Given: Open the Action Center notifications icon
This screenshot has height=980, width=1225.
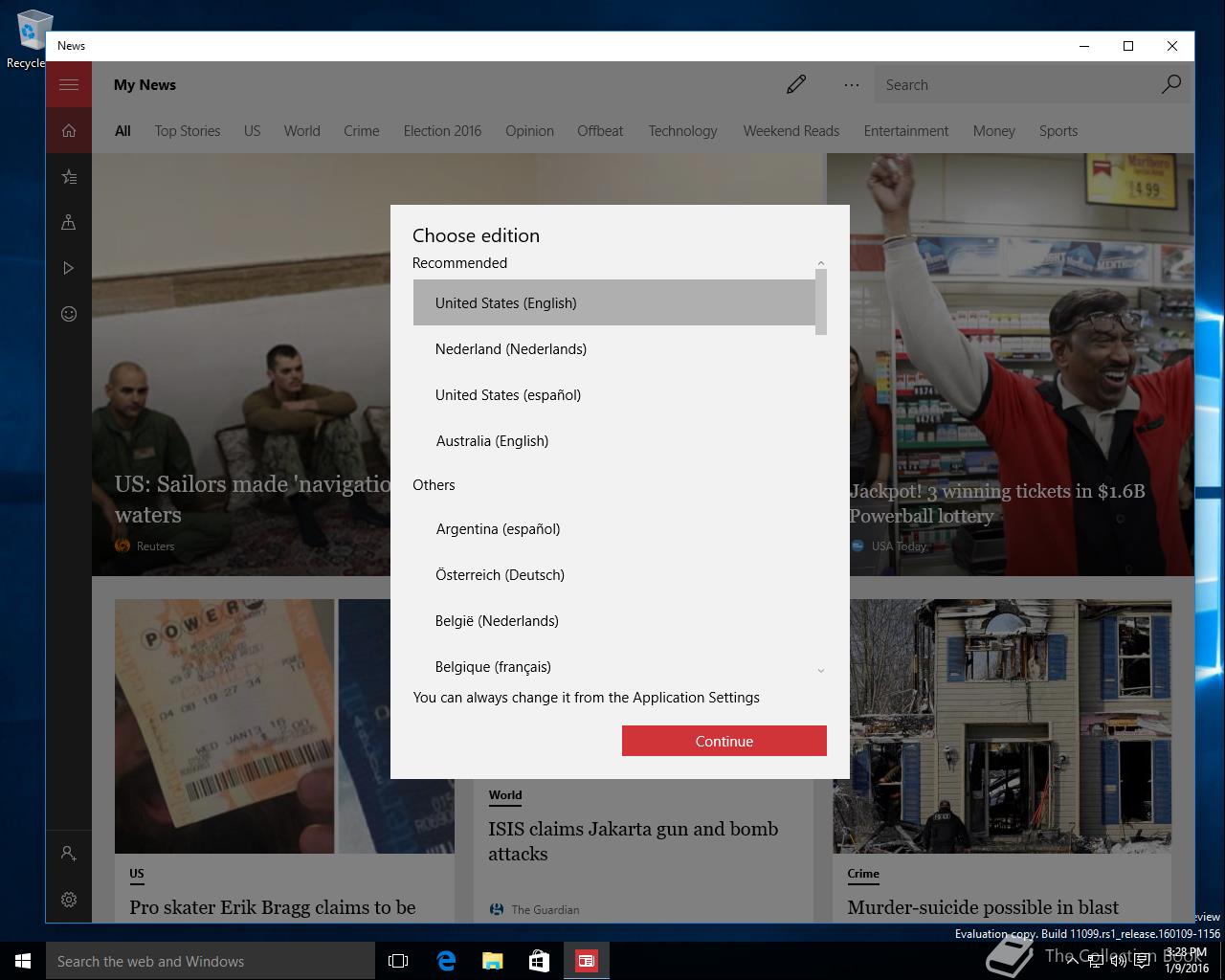Looking at the screenshot, I should [1142, 962].
